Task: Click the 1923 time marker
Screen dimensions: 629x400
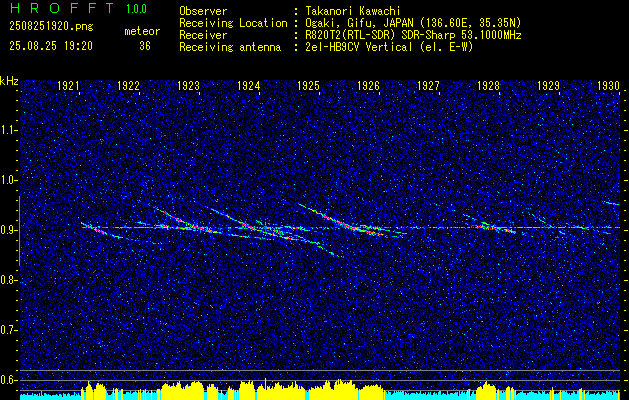Action: tap(189, 85)
